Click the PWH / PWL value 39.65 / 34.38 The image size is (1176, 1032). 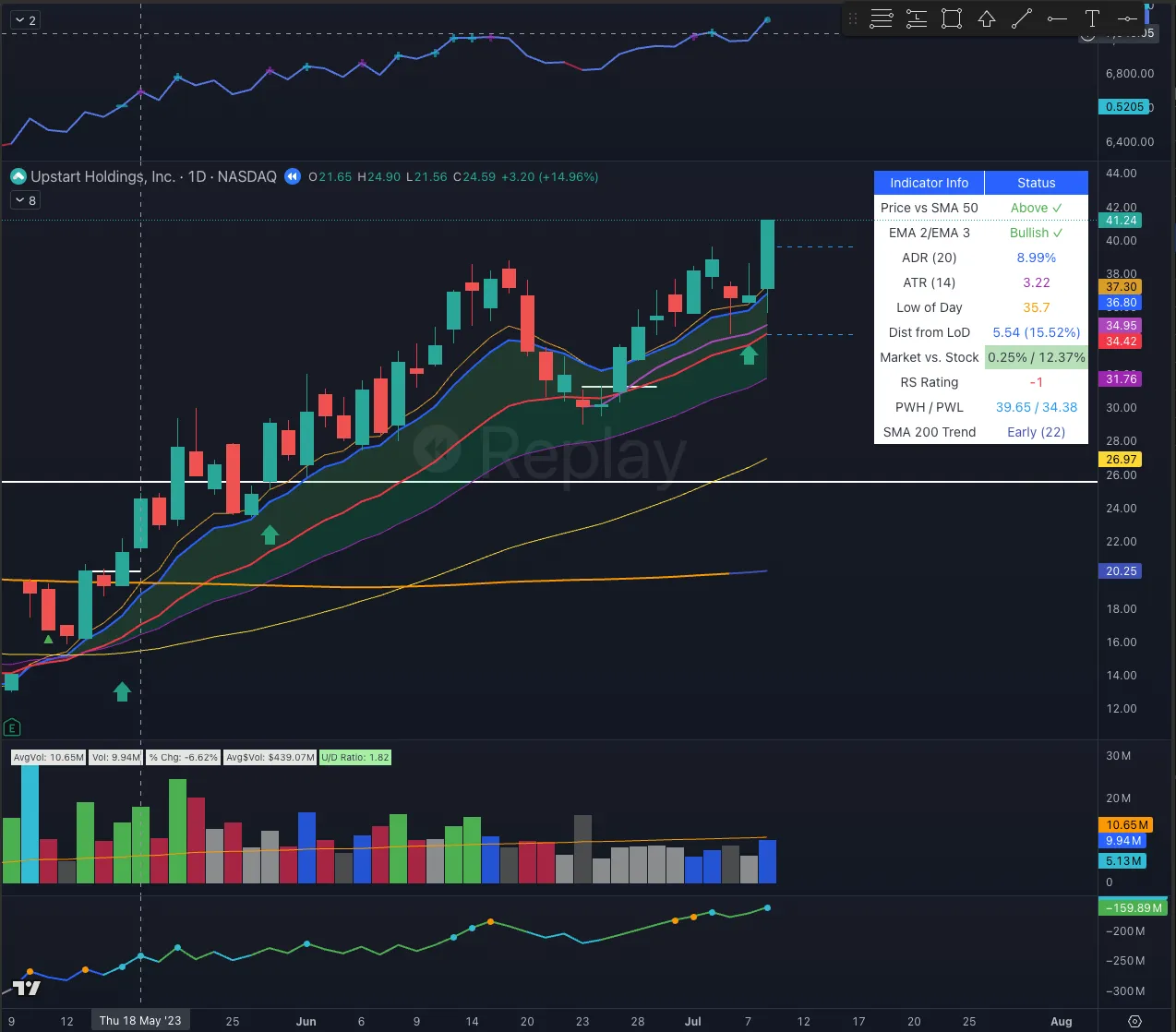tap(1037, 407)
